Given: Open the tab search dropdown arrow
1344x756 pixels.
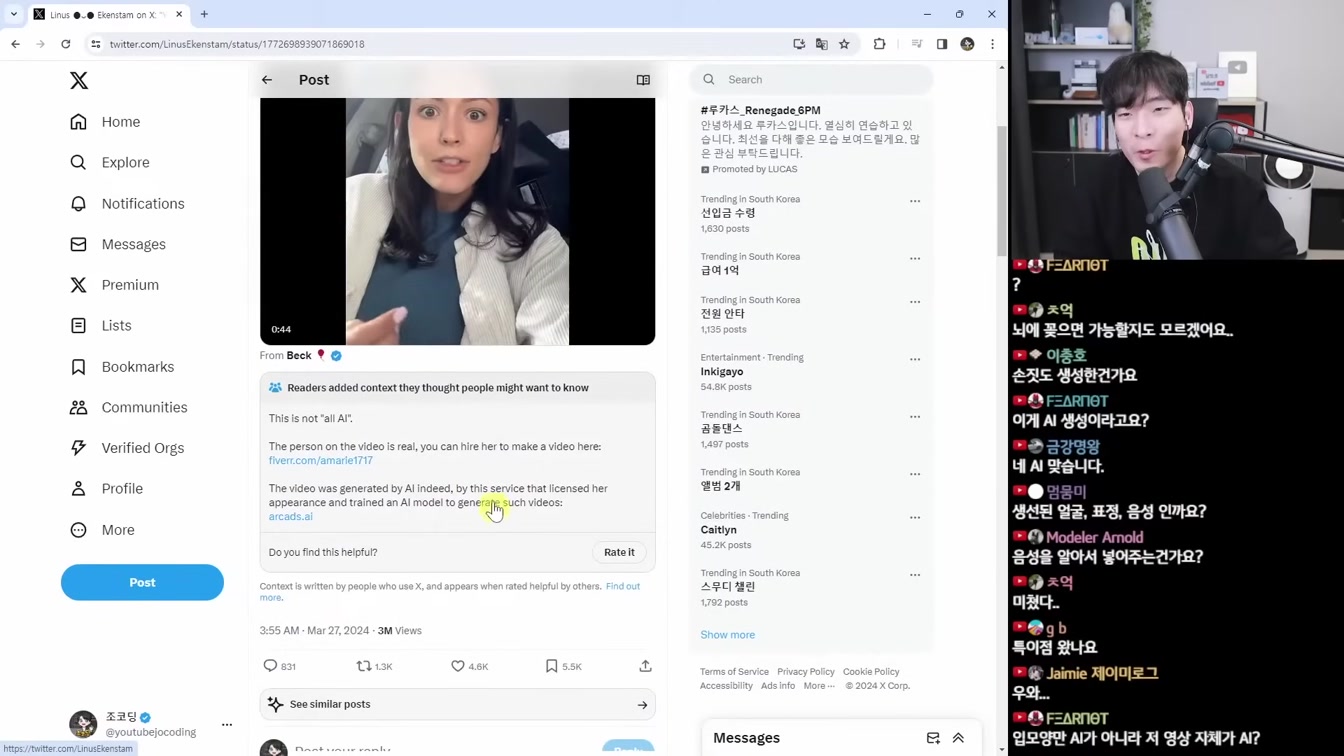Looking at the screenshot, I should click(13, 14).
